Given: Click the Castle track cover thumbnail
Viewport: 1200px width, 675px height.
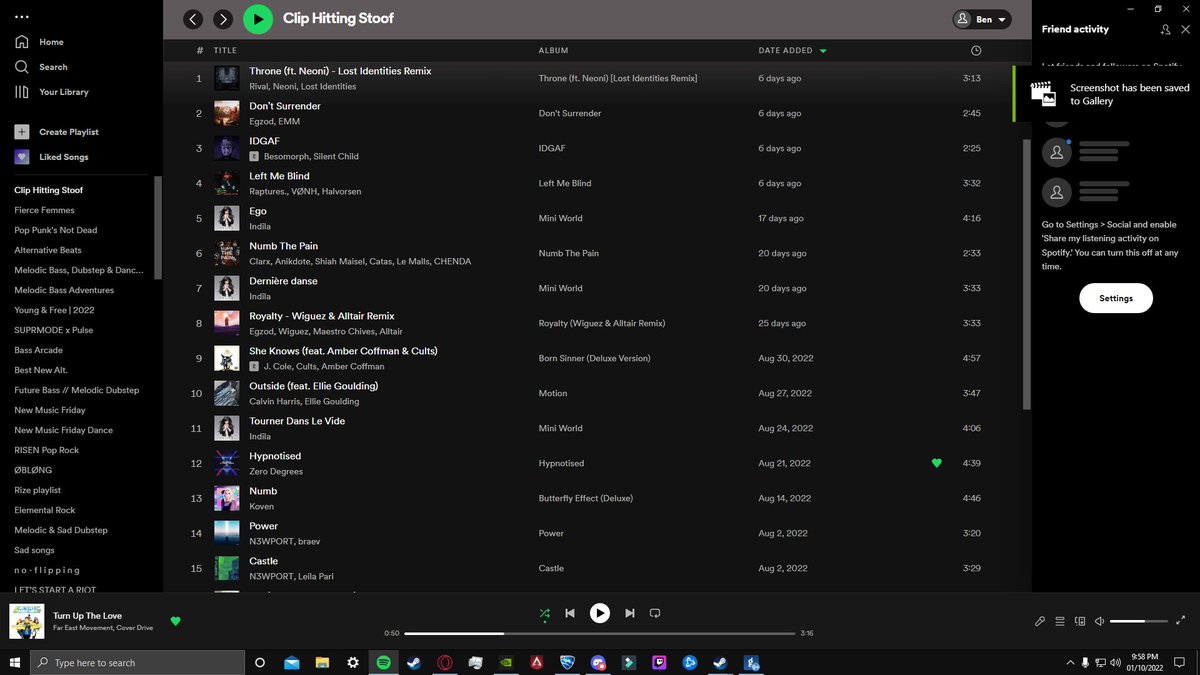Looking at the screenshot, I should [227, 568].
